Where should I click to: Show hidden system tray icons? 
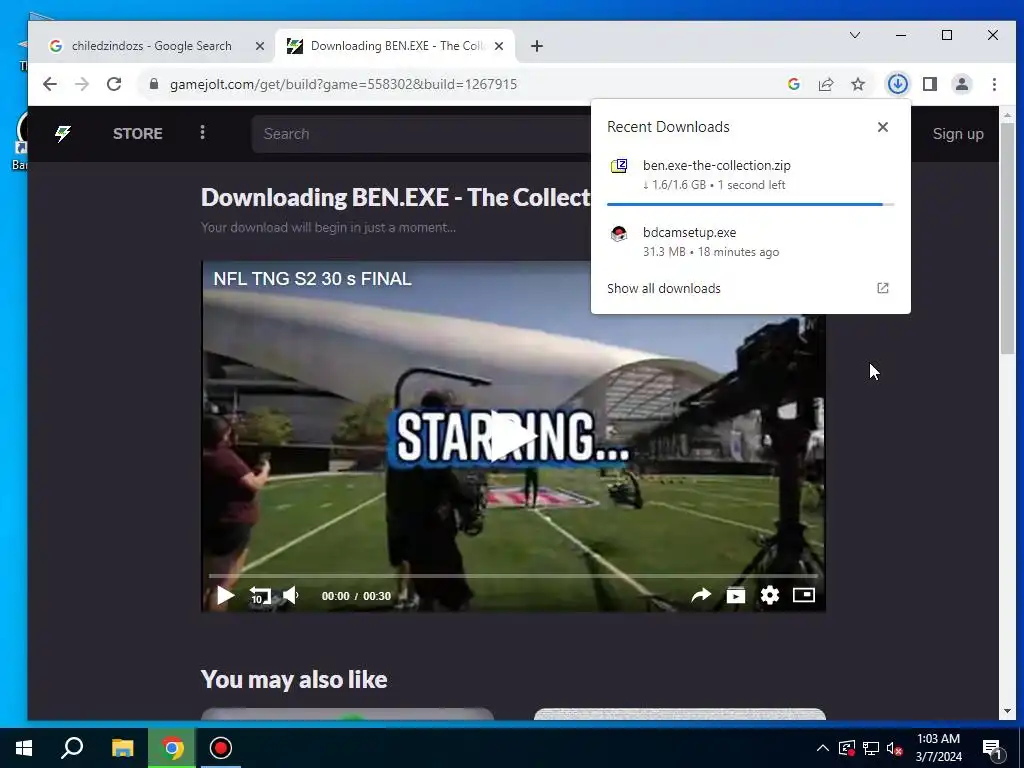pyautogui.click(x=822, y=748)
